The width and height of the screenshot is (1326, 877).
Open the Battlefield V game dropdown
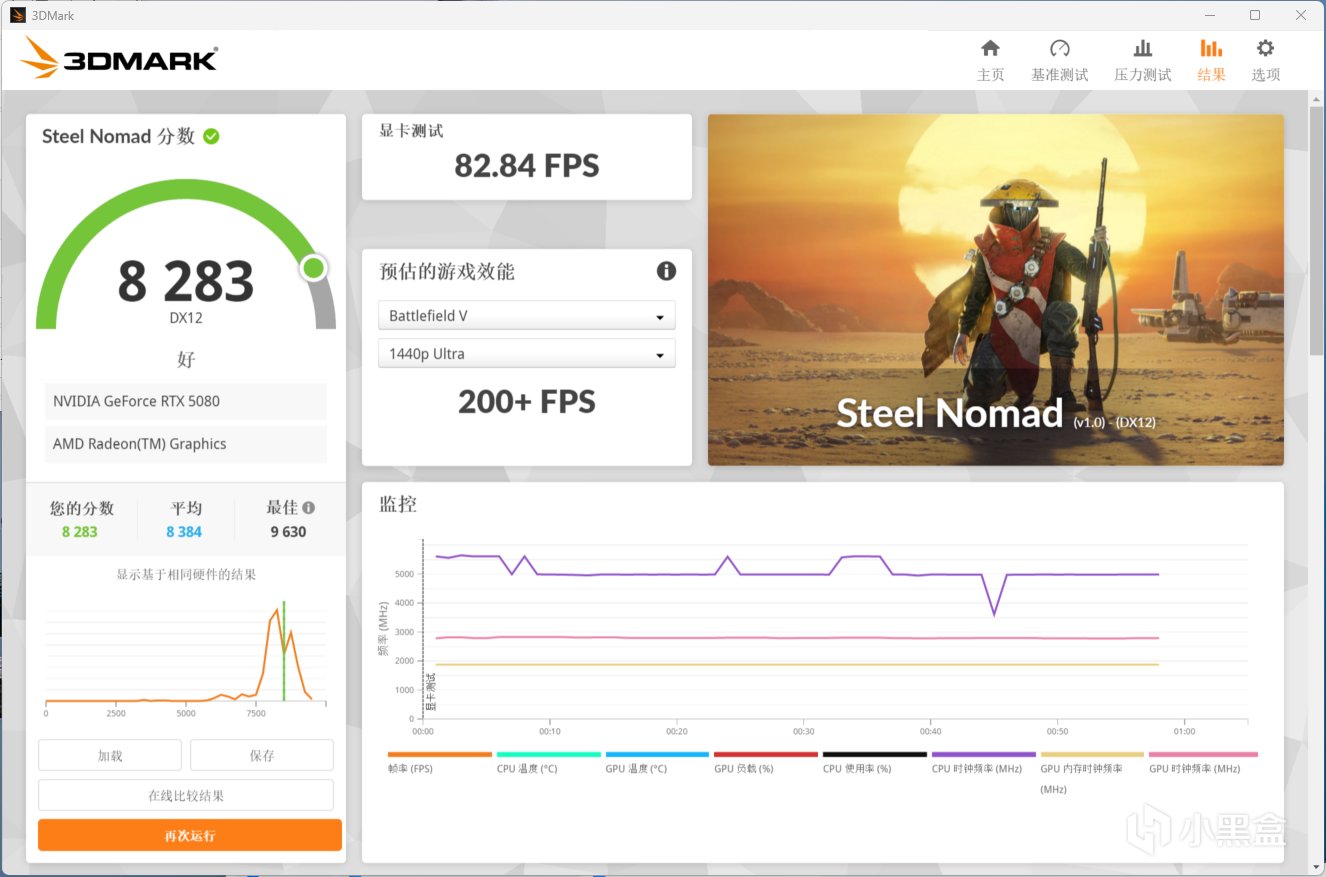[527, 316]
